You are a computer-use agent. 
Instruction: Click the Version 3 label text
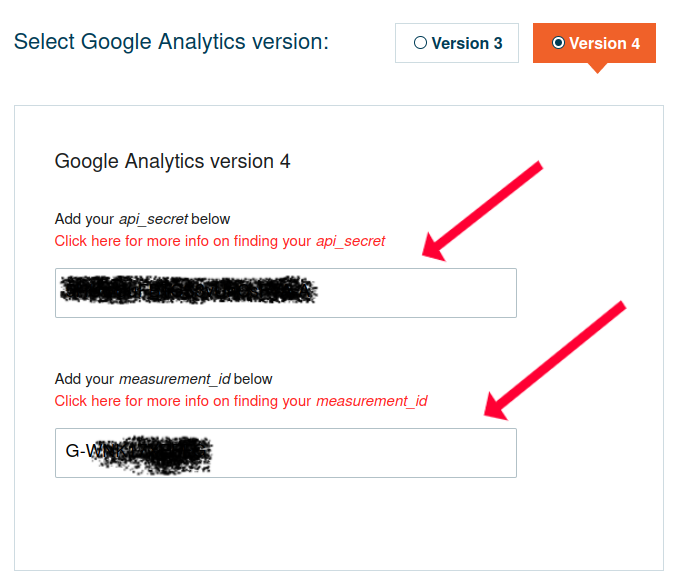pyautogui.click(x=467, y=43)
